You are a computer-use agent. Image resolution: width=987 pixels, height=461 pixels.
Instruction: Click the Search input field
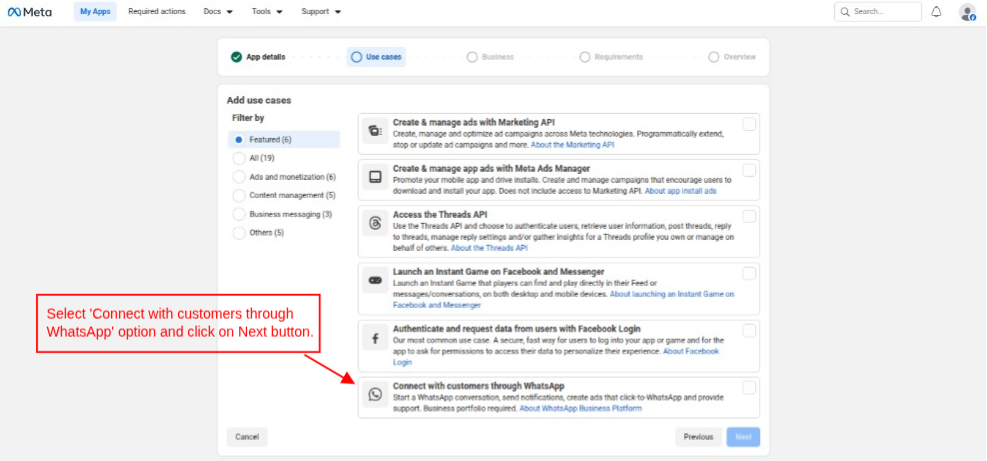[877, 11]
